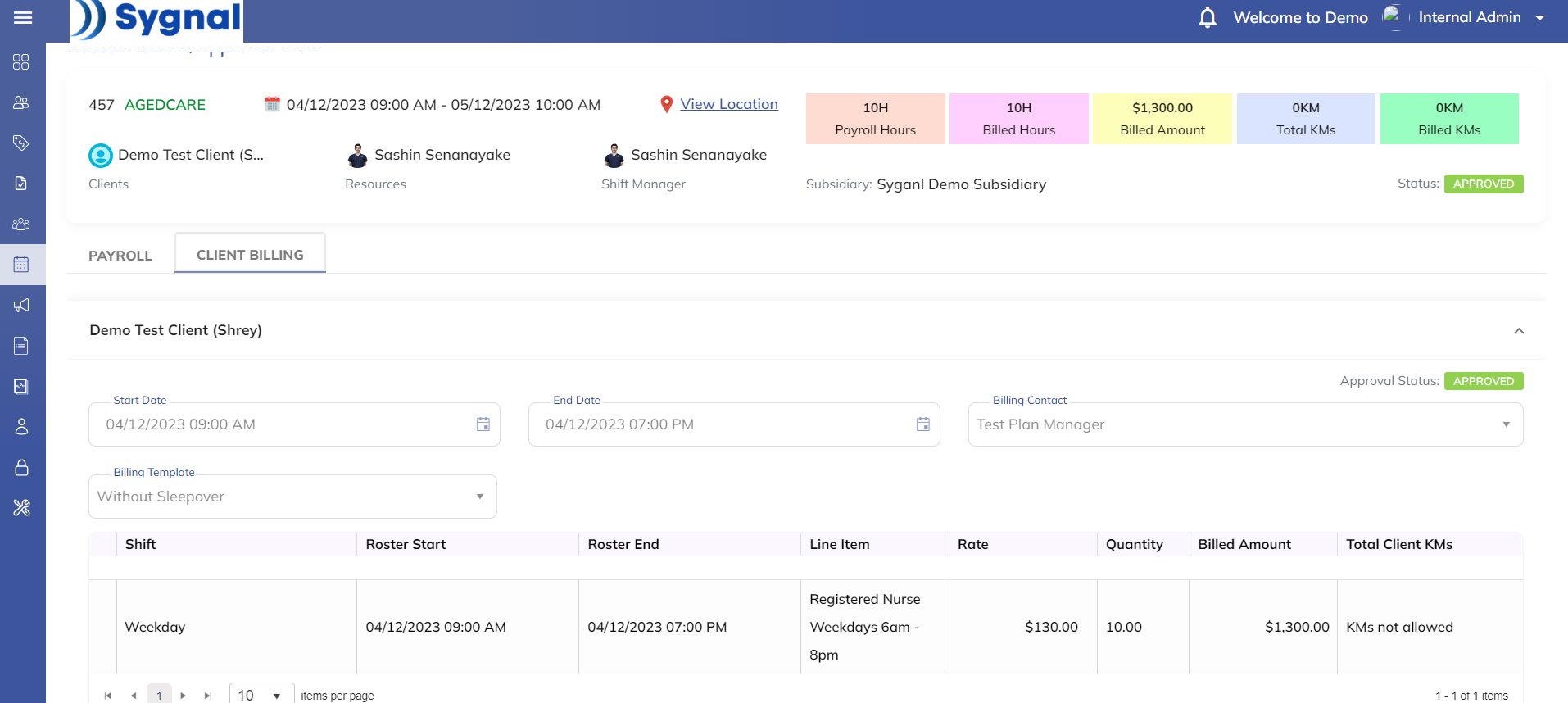Switch to the PAYROLL tab

pos(120,256)
